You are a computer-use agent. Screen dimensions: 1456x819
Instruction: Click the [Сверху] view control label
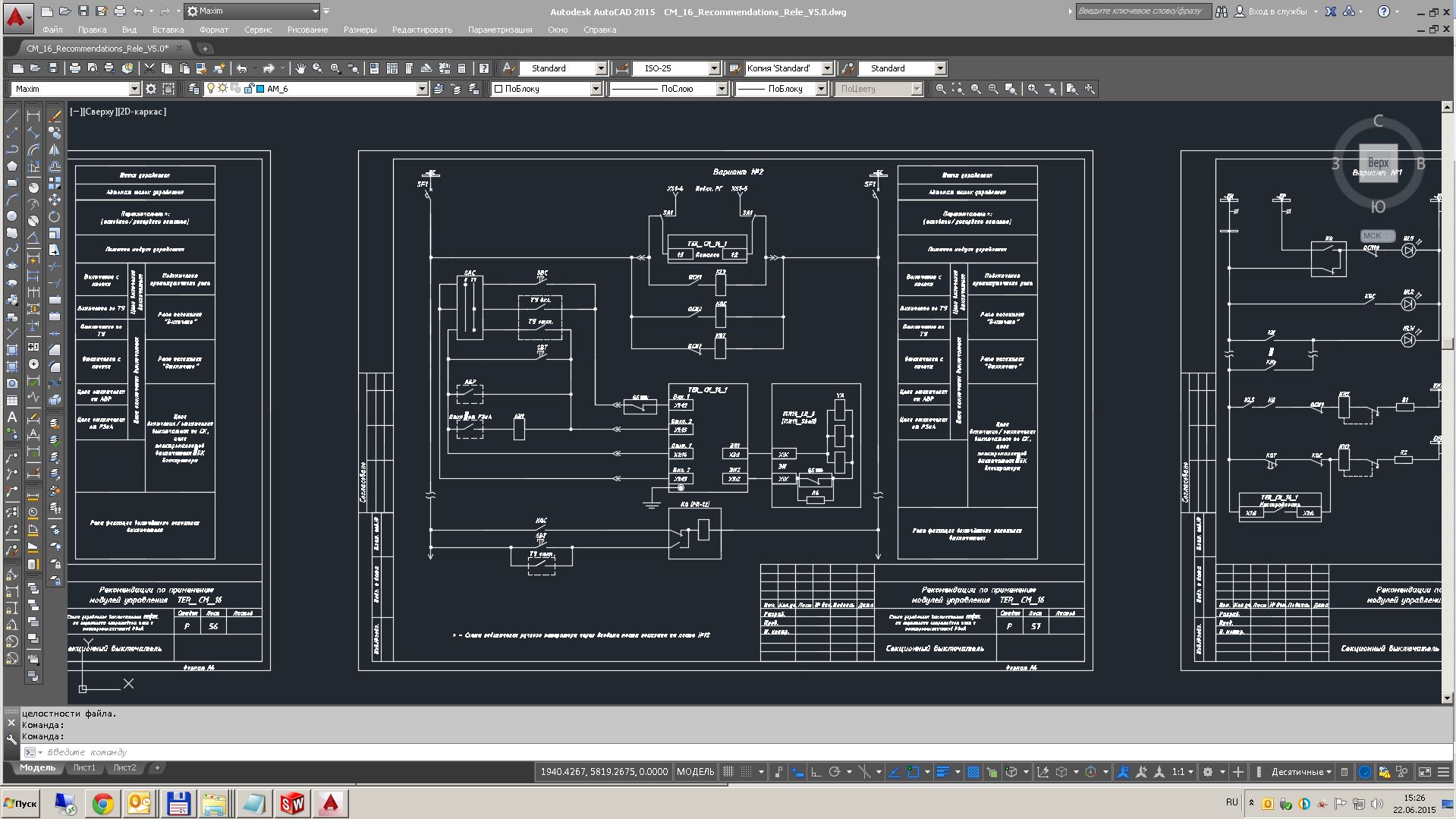tap(99, 112)
